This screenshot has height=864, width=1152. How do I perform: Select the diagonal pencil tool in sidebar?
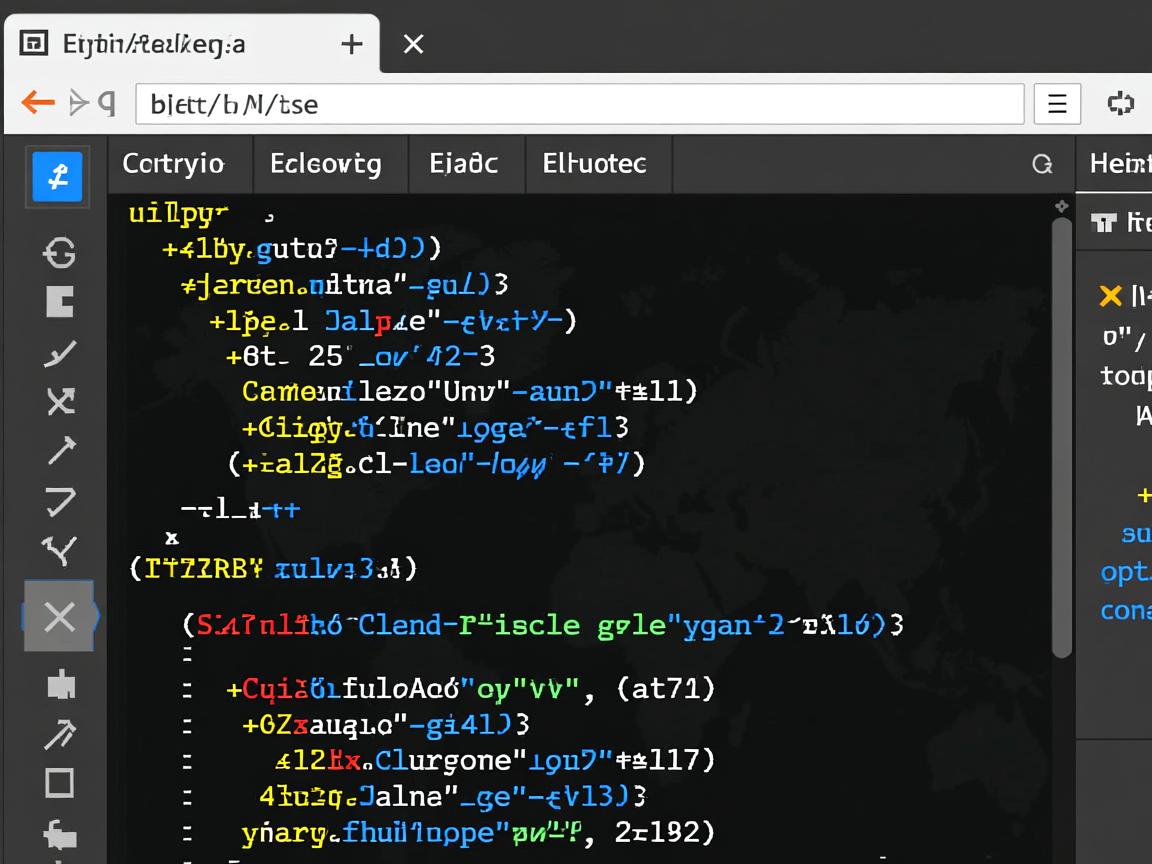pos(60,353)
